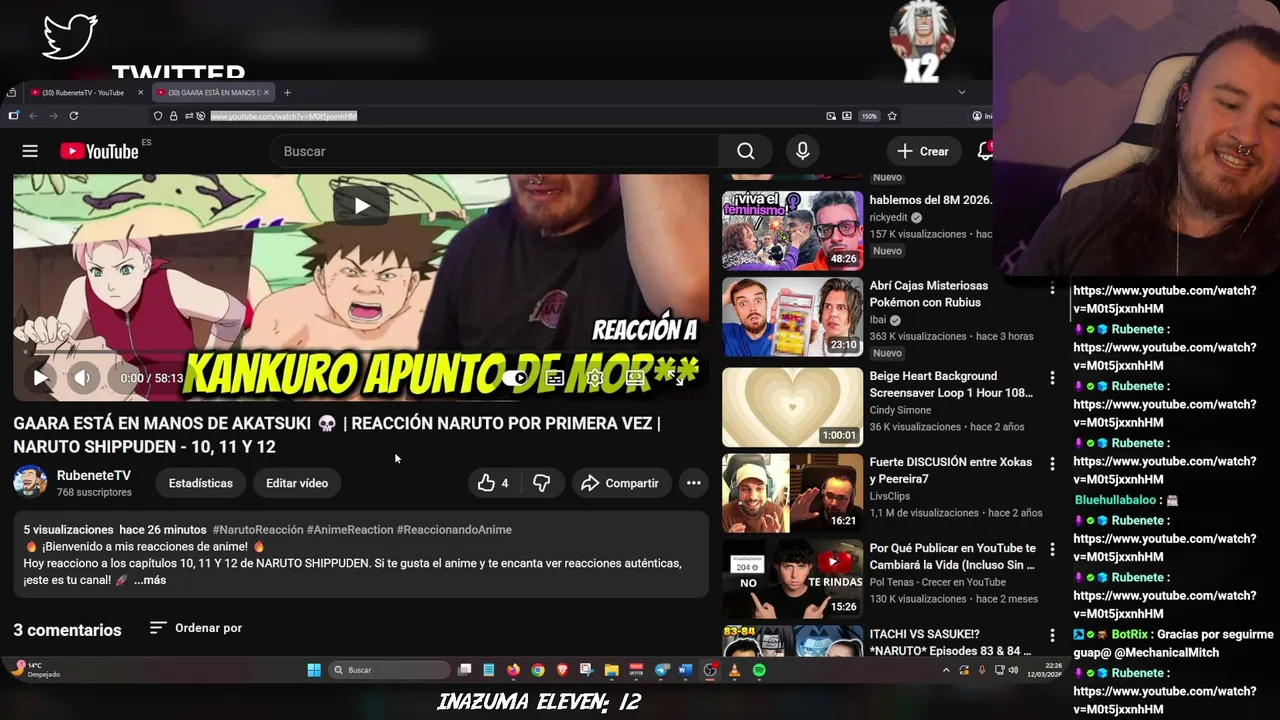Viewport: 1280px width, 720px height.
Task: Switch to the RubeneteTV - YouTube browser tab
Action: click(82, 92)
